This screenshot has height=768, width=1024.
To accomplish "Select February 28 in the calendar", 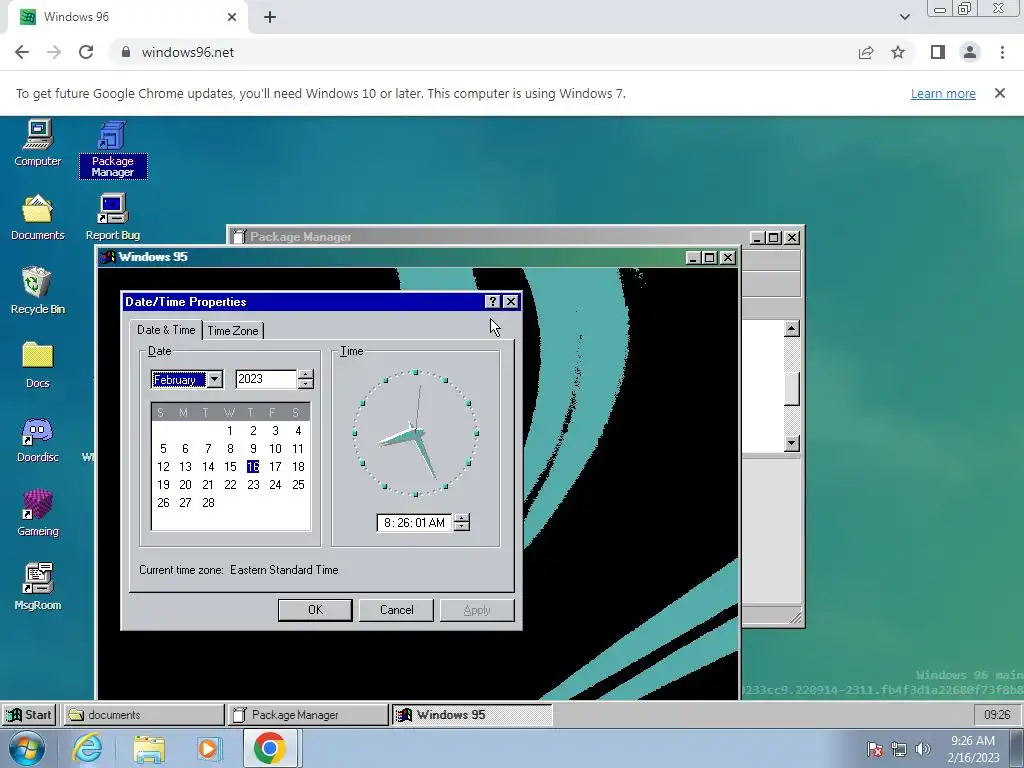I will (x=208, y=502).
